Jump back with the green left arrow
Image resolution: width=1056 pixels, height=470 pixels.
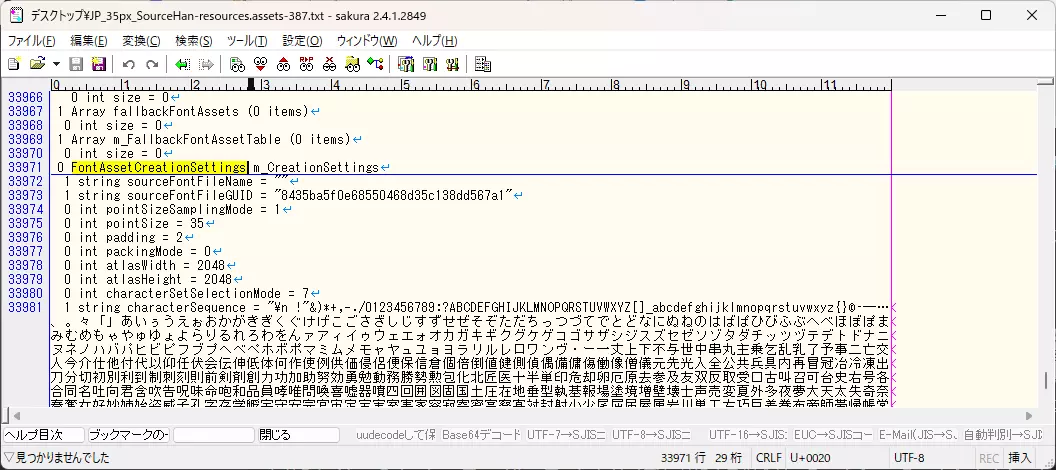click(x=182, y=65)
